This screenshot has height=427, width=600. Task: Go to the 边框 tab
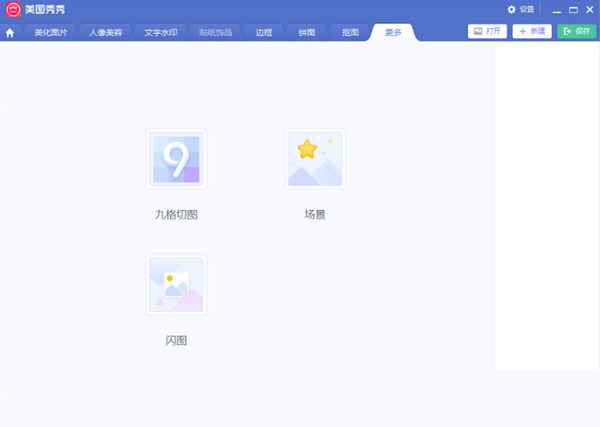(x=264, y=32)
